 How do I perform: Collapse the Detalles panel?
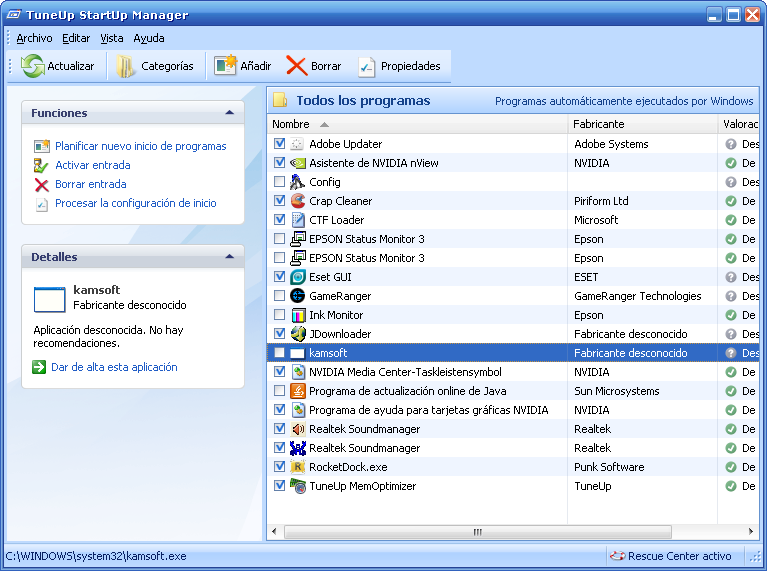[230, 257]
